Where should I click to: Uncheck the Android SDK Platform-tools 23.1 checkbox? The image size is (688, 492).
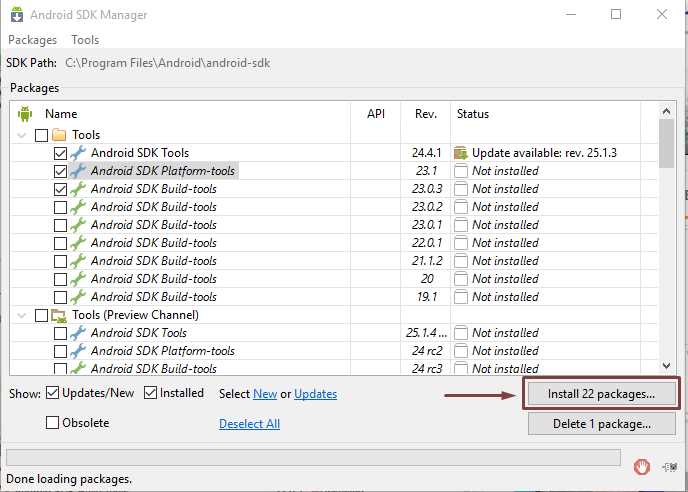60,171
